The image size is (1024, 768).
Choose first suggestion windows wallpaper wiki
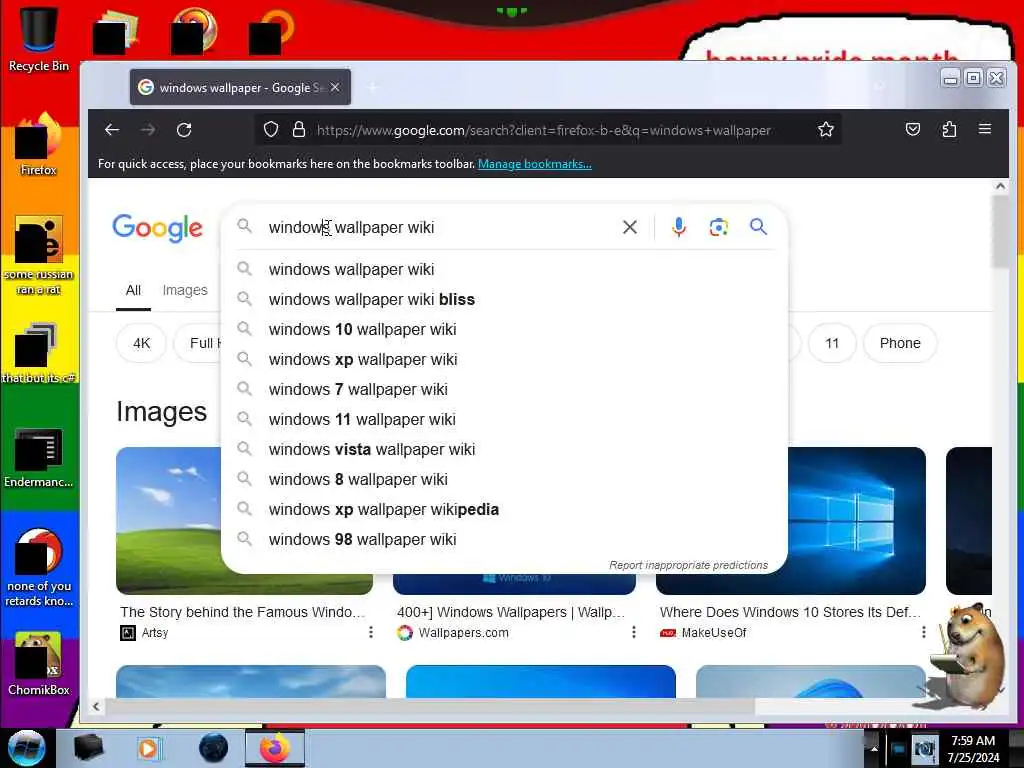click(x=504, y=269)
